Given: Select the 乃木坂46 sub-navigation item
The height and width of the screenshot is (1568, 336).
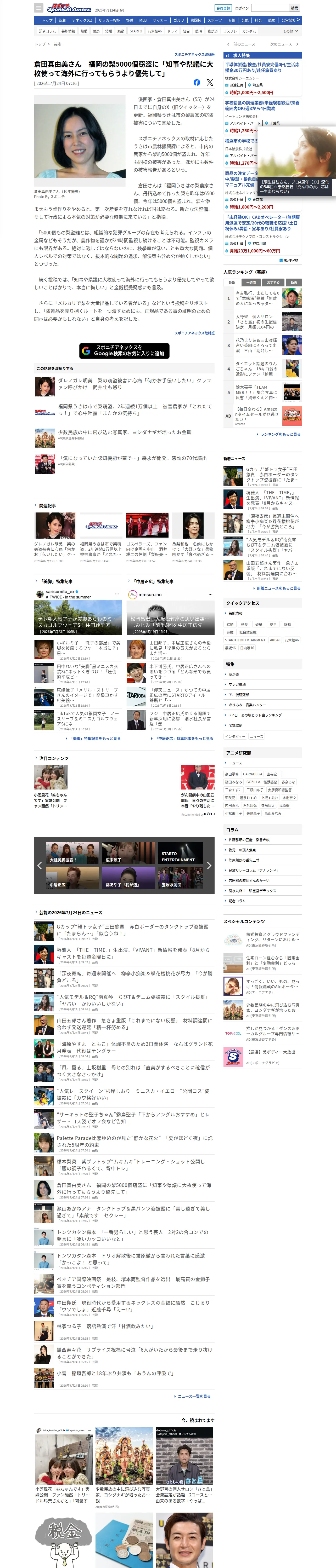Looking at the screenshot, I should tap(155, 31).
